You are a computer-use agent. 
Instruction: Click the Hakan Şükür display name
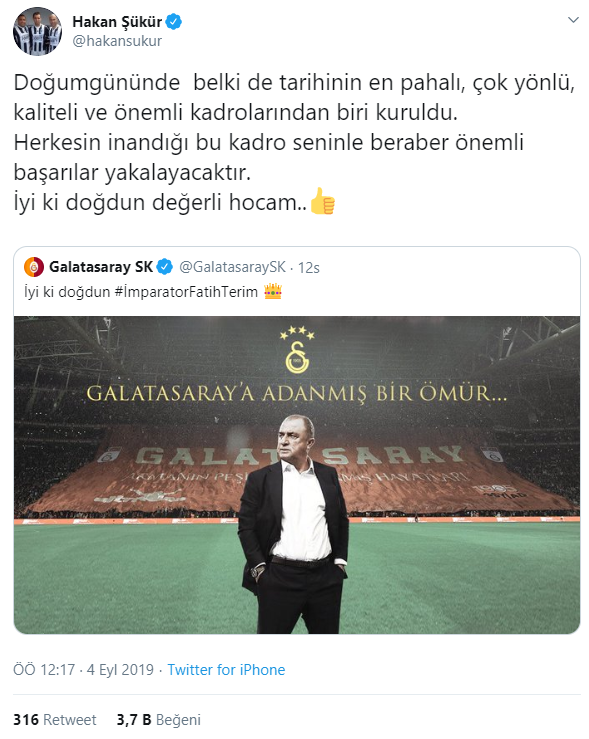(x=117, y=22)
